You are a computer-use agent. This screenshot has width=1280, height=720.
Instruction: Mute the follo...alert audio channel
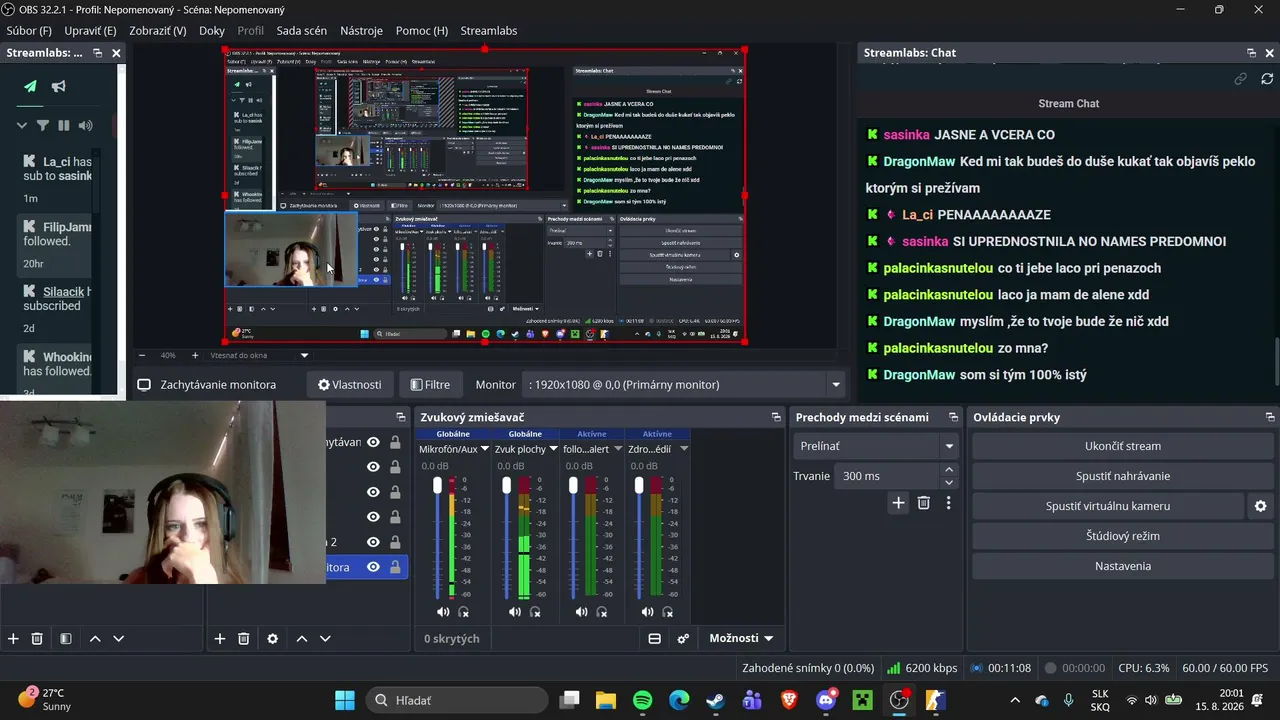coord(581,612)
